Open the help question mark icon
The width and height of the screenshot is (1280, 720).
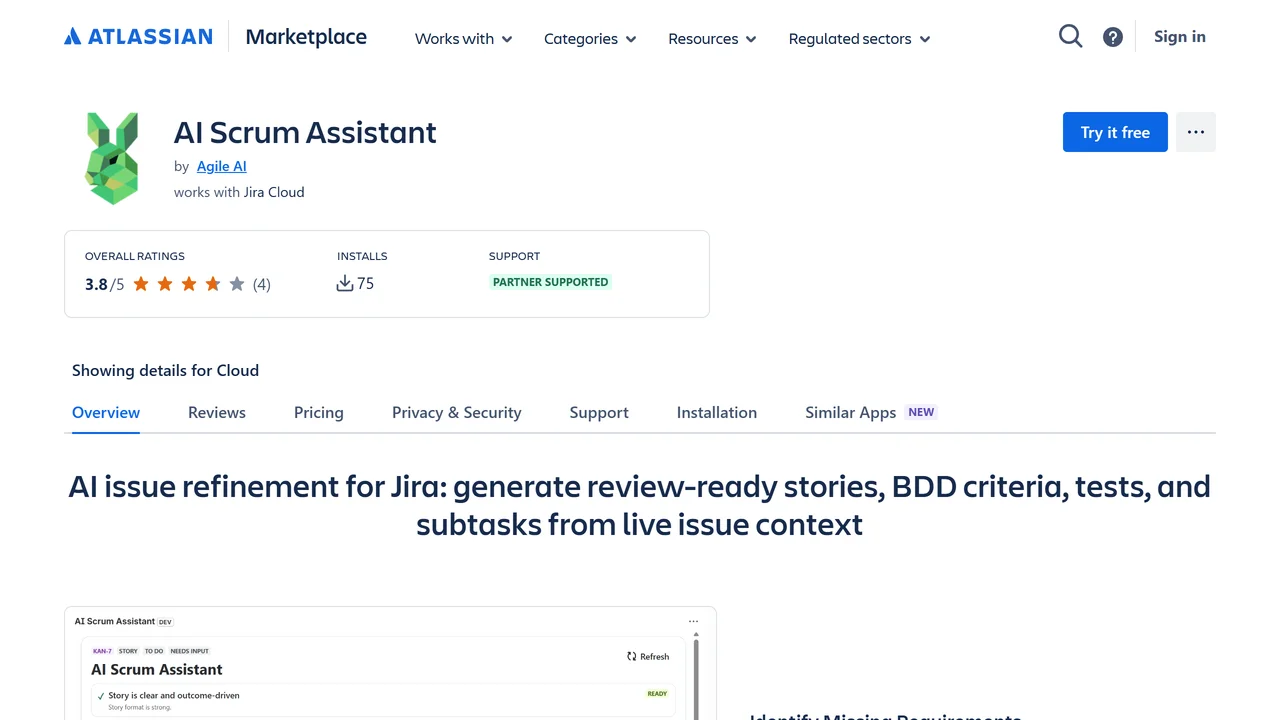1113,37
